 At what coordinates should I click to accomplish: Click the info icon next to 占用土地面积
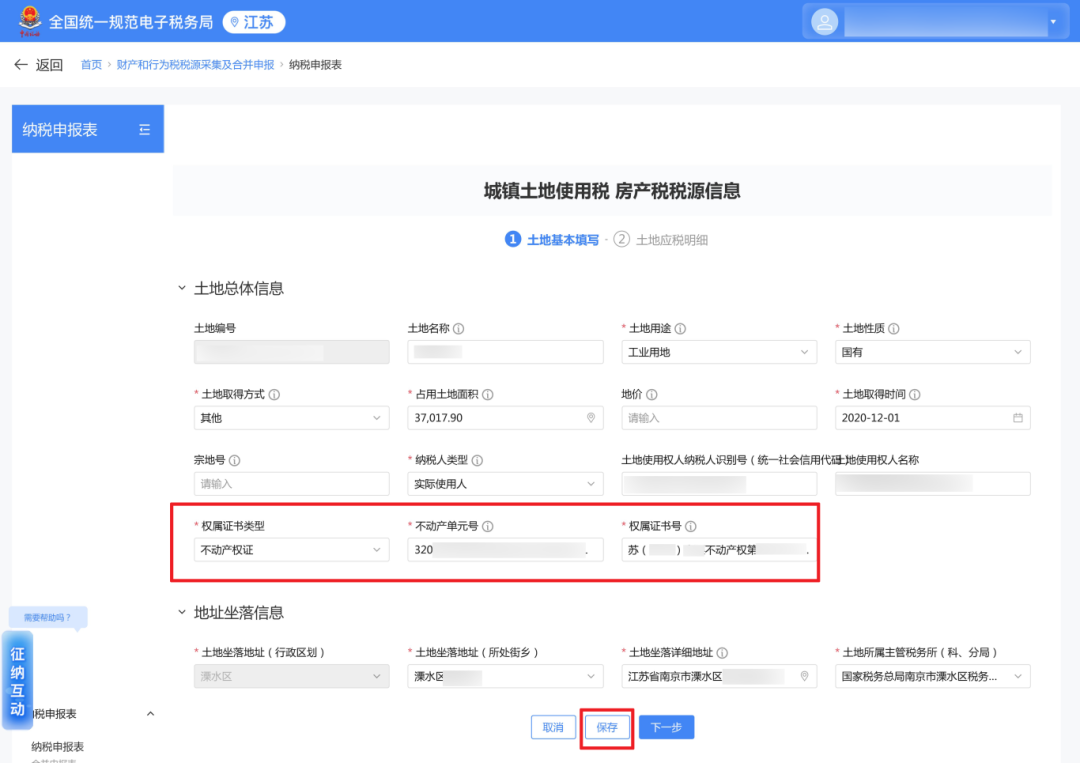coord(488,395)
